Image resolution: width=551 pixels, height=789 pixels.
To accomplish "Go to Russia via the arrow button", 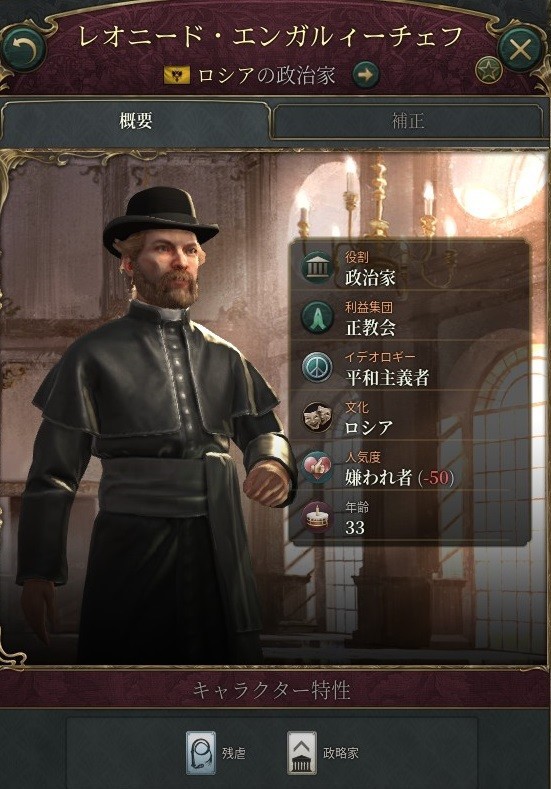I will [366, 75].
